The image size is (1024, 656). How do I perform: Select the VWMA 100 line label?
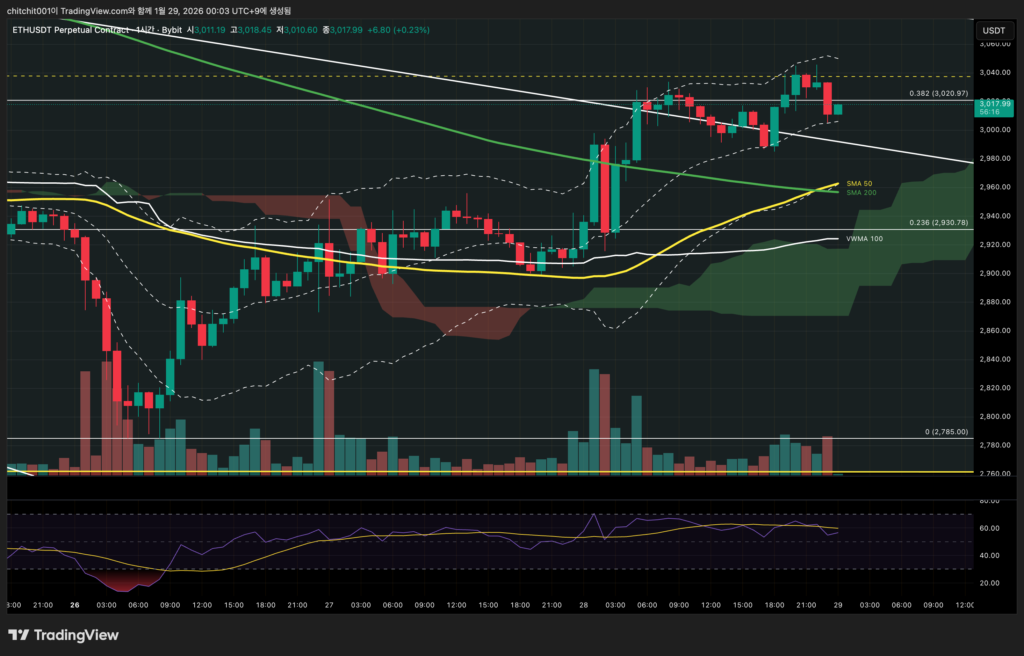865,239
